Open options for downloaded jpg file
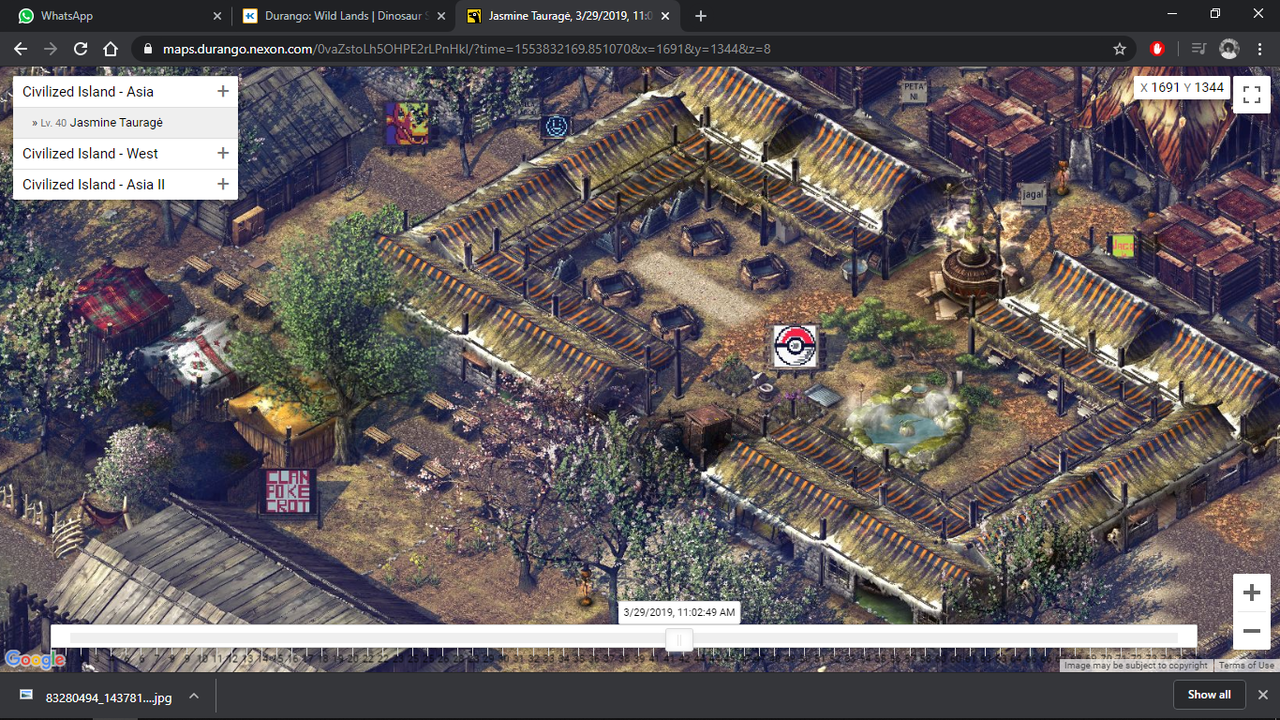Image resolution: width=1280 pixels, height=720 pixels. pyautogui.click(x=194, y=696)
